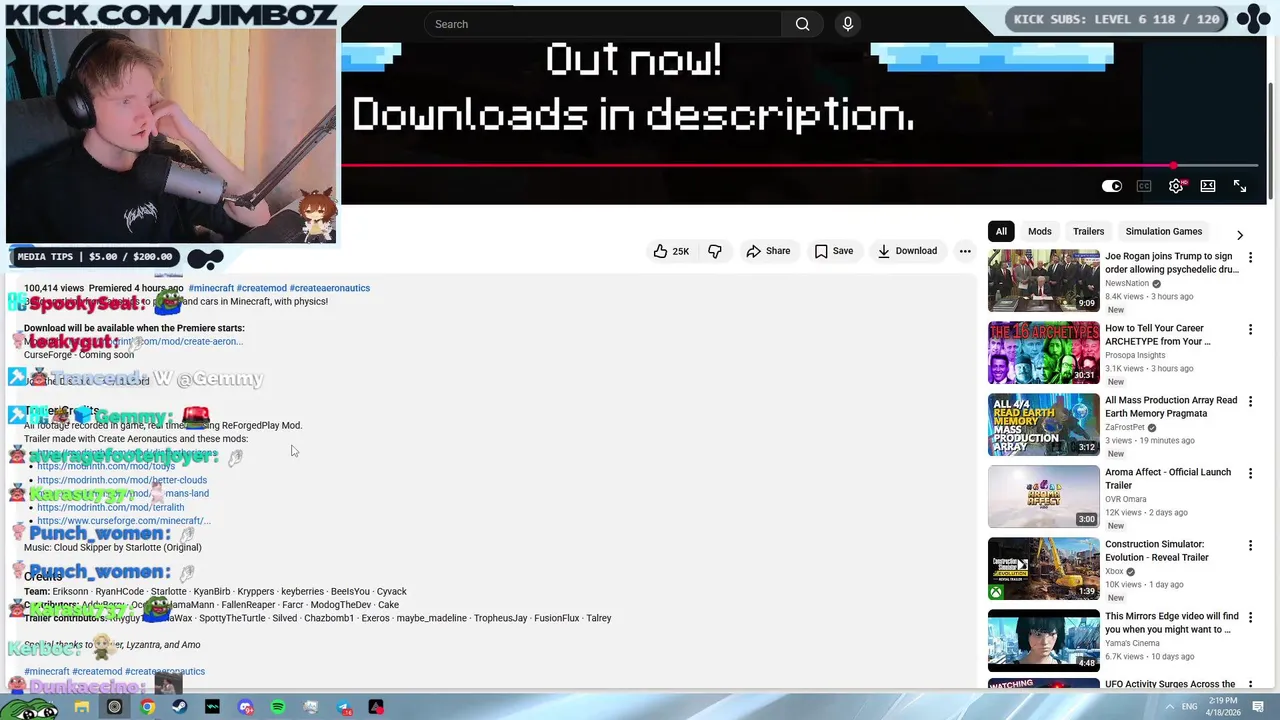This screenshot has width=1280, height=720.
Task: Open File Explorer from taskbar
Action: click(82, 707)
